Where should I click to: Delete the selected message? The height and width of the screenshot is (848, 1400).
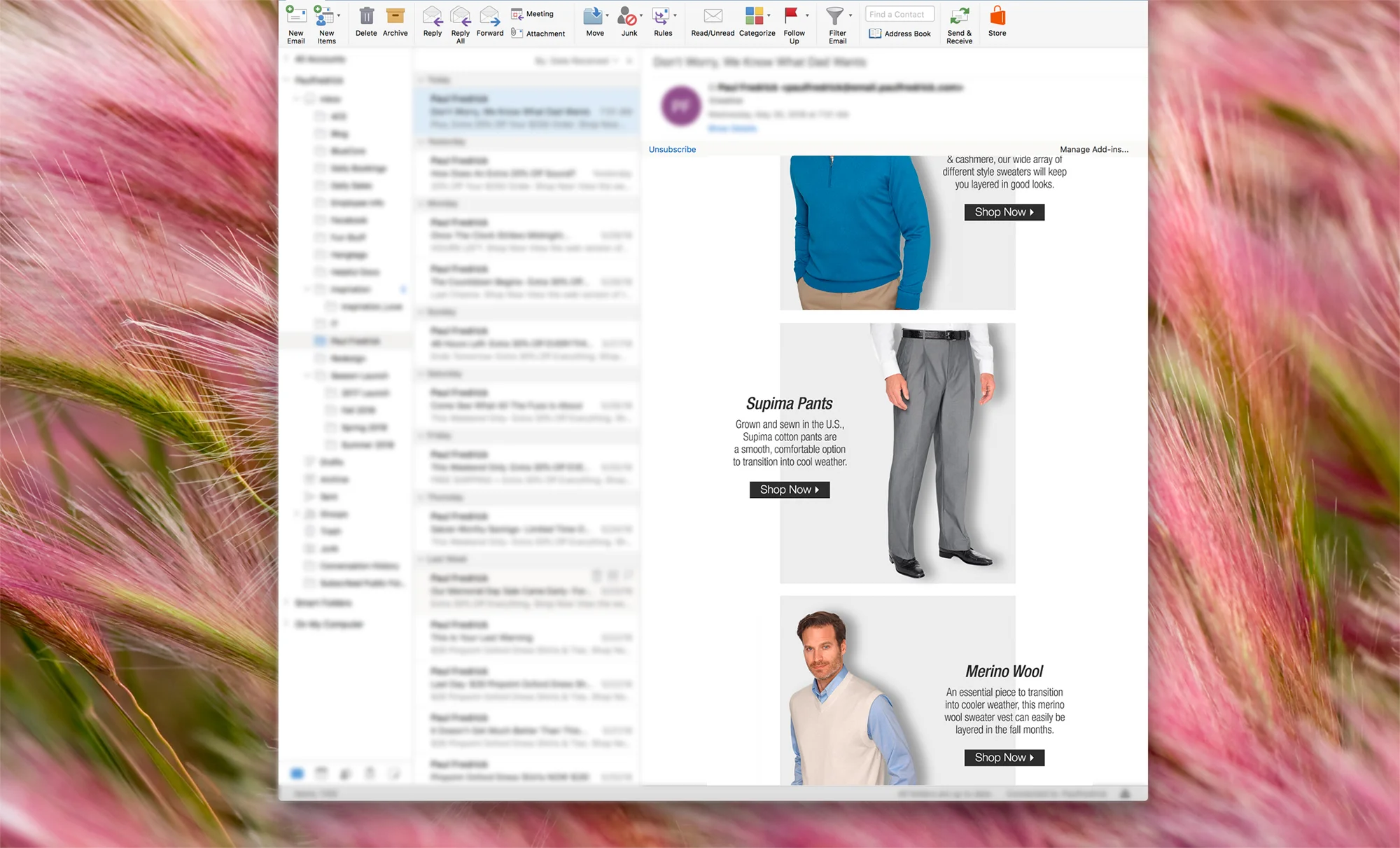coord(366,22)
